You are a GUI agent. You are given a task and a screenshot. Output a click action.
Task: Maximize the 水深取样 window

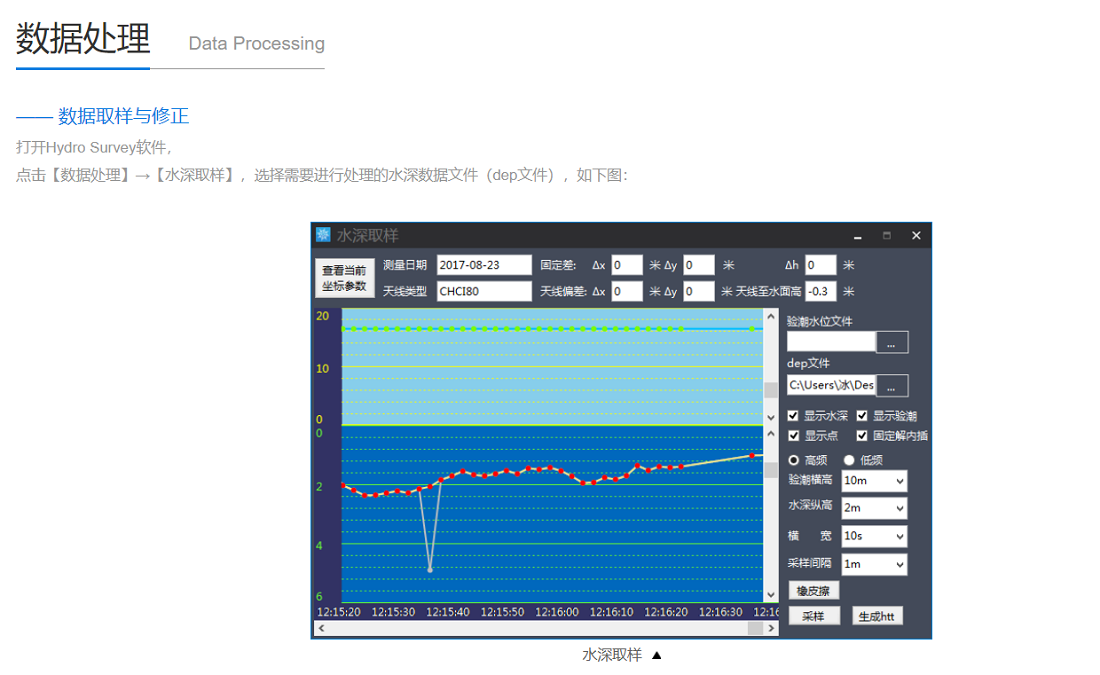[x=886, y=236]
